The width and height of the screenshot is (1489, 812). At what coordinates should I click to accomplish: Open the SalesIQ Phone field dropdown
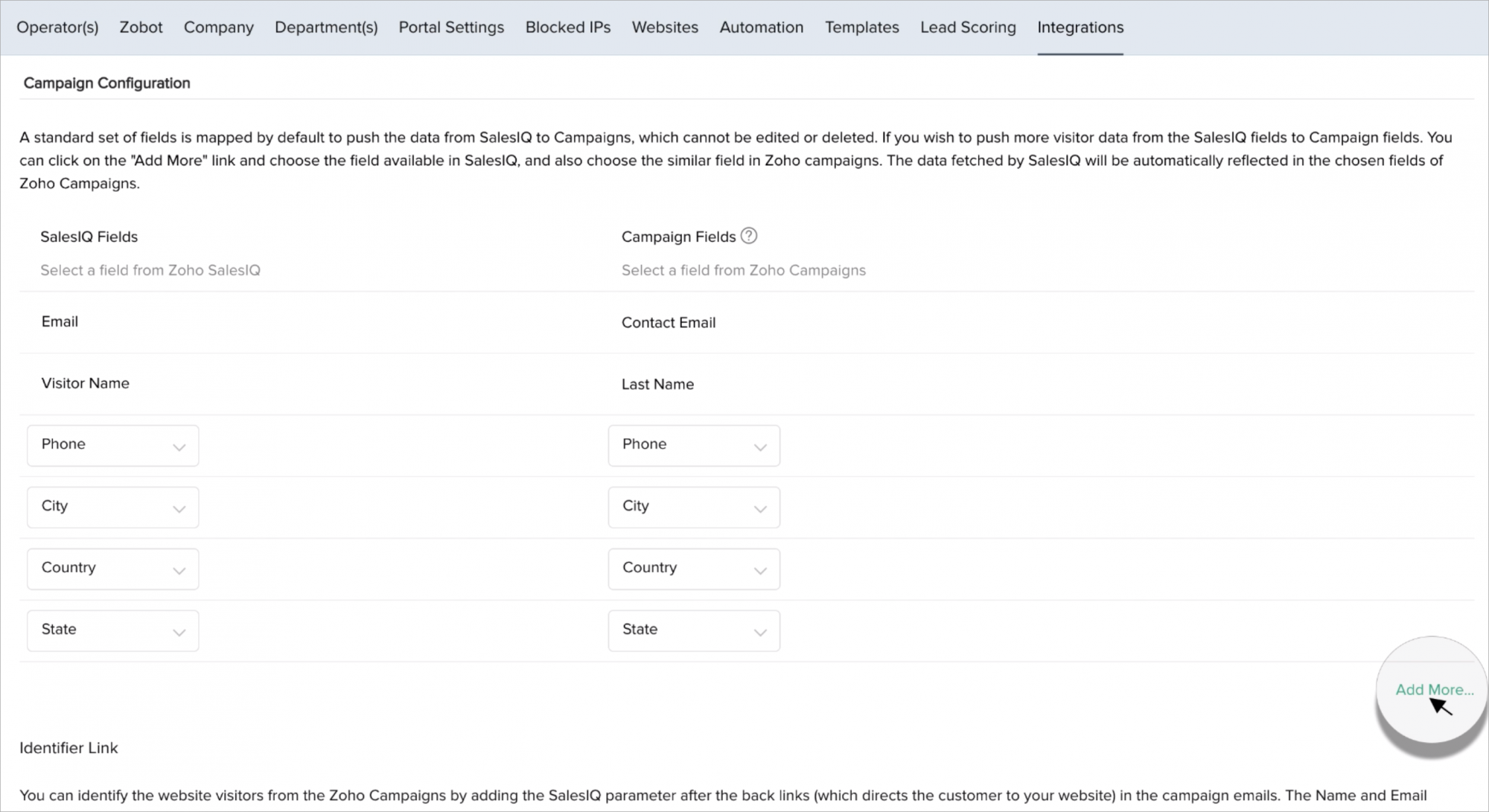pyautogui.click(x=112, y=445)
